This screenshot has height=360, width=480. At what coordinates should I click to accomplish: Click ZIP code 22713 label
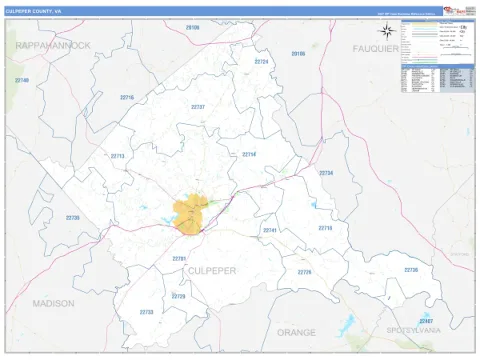click(x=117, y=156)
